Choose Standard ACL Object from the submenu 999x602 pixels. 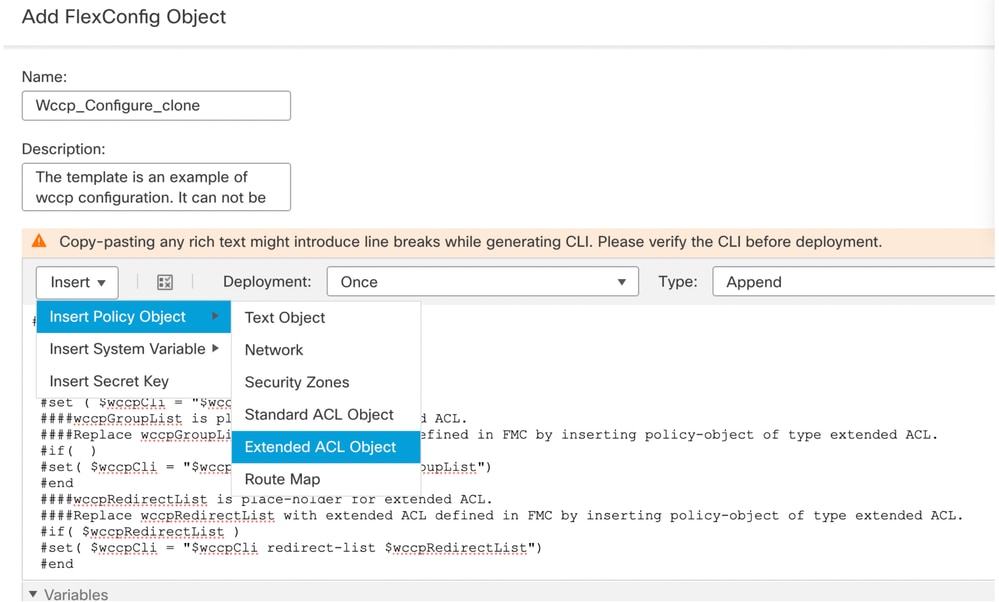(326, 415)
